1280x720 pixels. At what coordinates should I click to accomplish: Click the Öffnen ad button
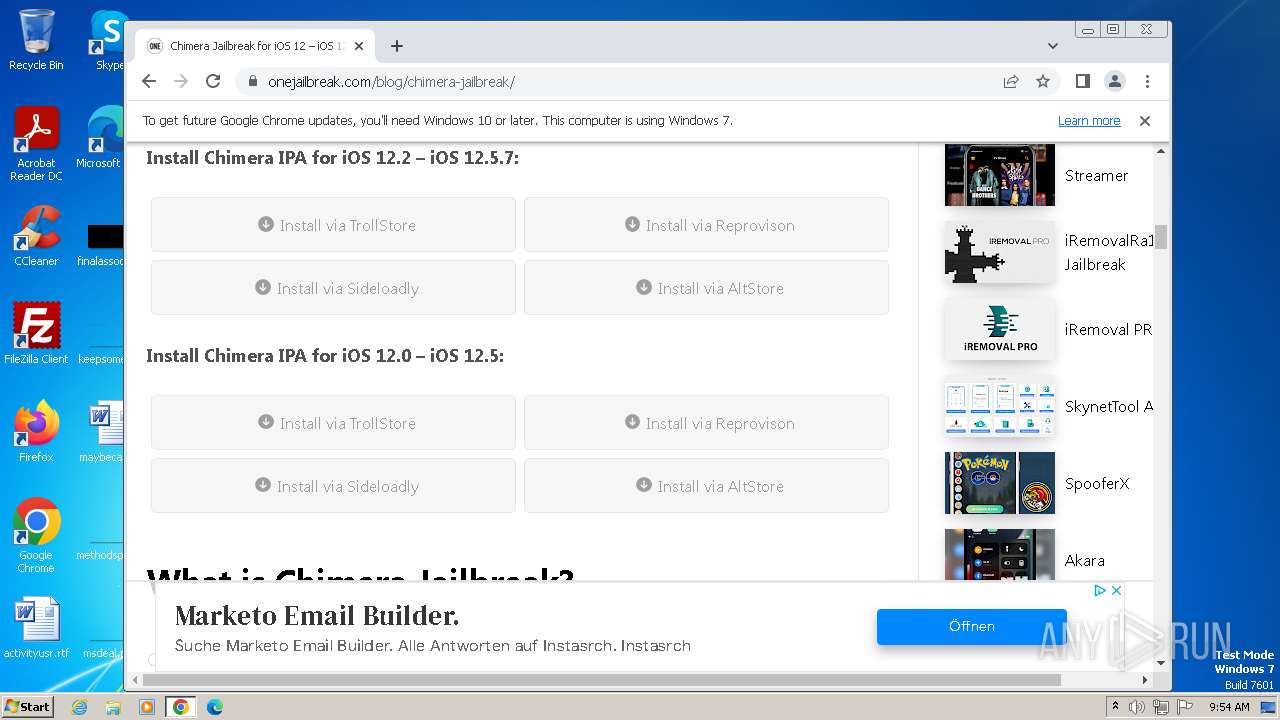pos(971,626)
